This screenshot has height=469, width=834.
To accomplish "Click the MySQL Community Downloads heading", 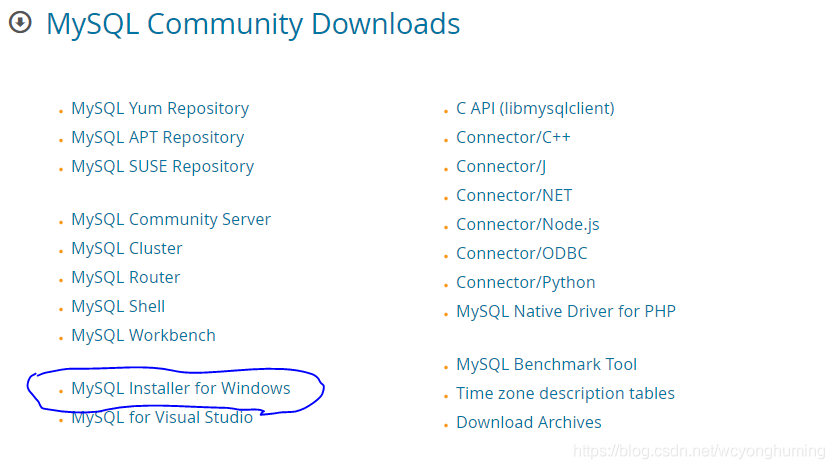I will [253, 24].
